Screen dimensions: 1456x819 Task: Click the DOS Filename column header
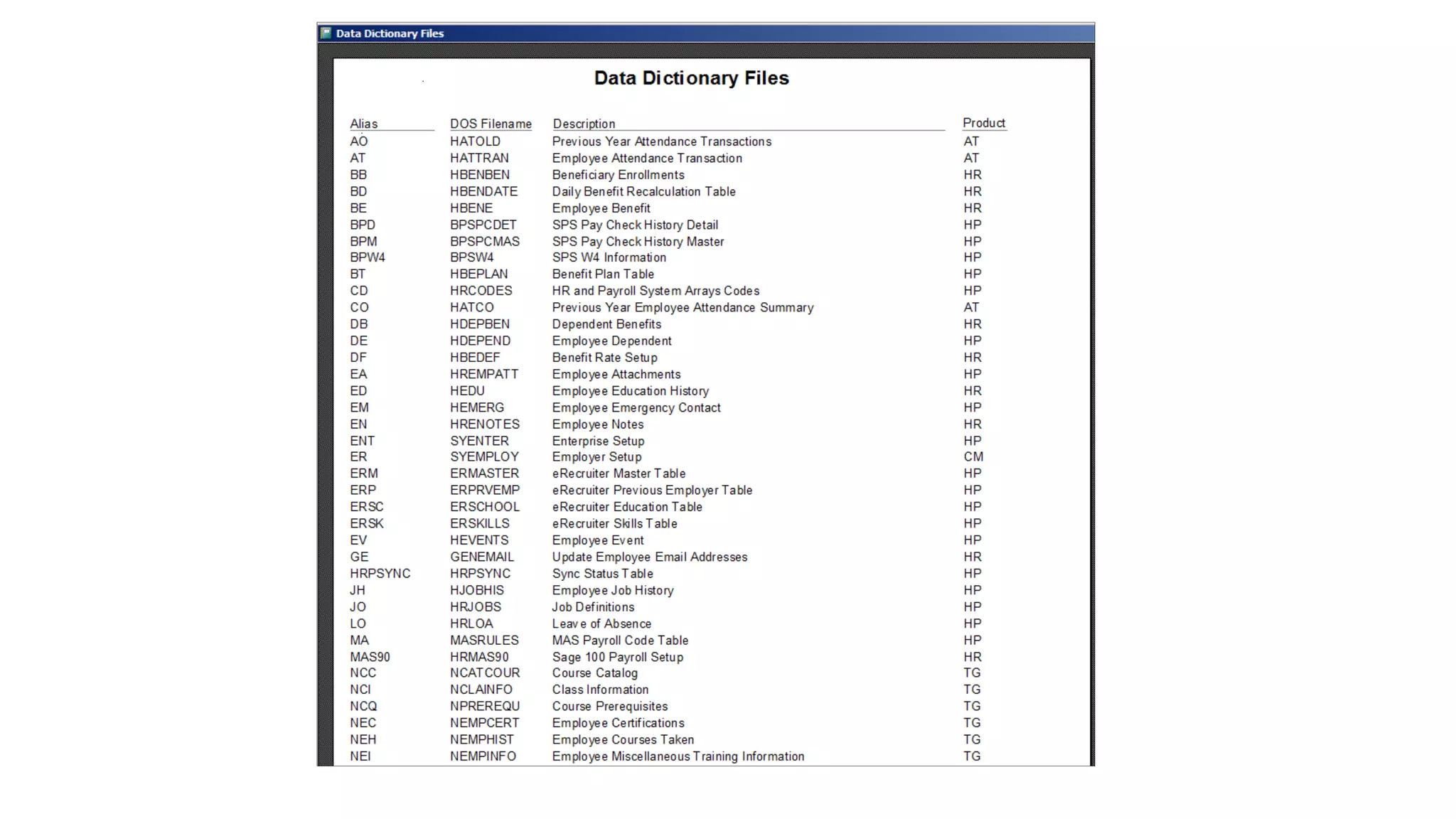pos(491,124)
